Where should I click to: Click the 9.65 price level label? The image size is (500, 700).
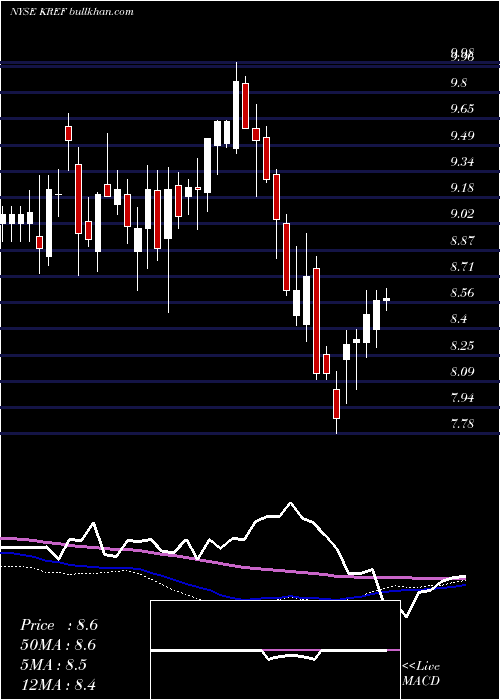point(462,109)
